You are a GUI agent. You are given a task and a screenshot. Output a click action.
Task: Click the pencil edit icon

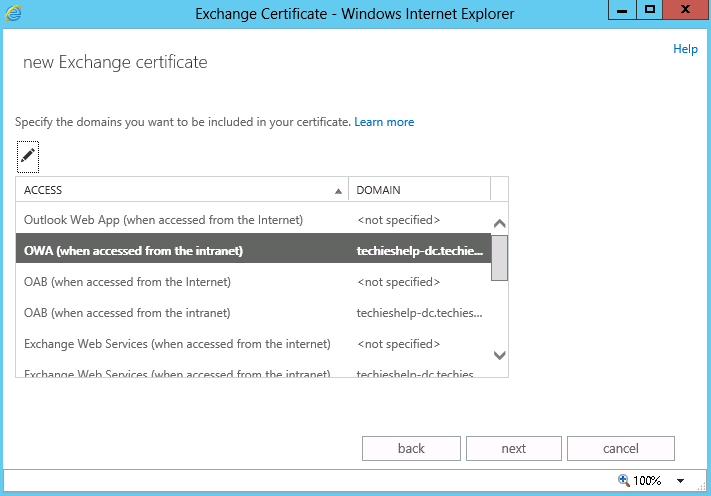coord(28,156)
